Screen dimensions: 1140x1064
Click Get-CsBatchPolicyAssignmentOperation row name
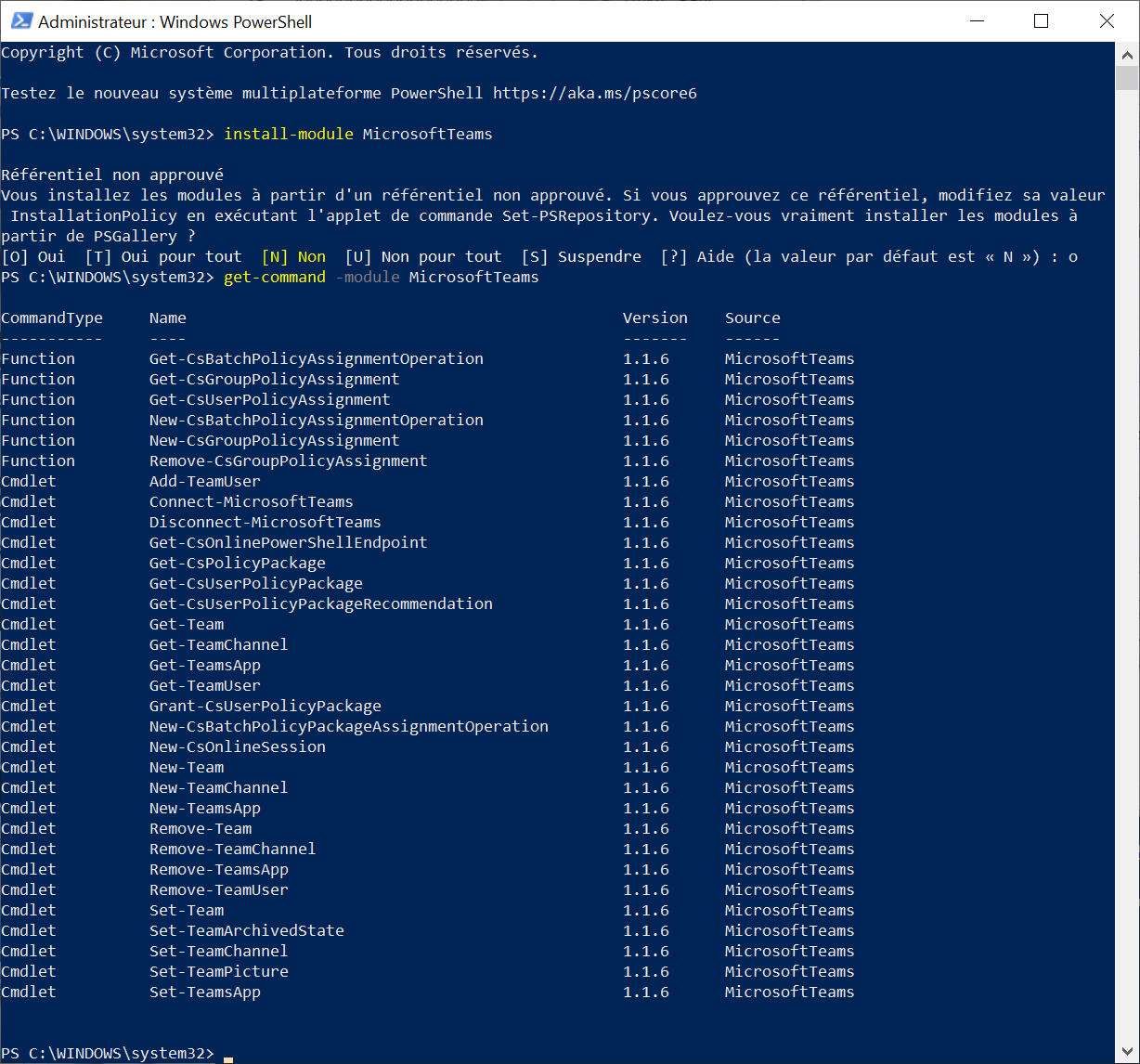click(317, 358)
